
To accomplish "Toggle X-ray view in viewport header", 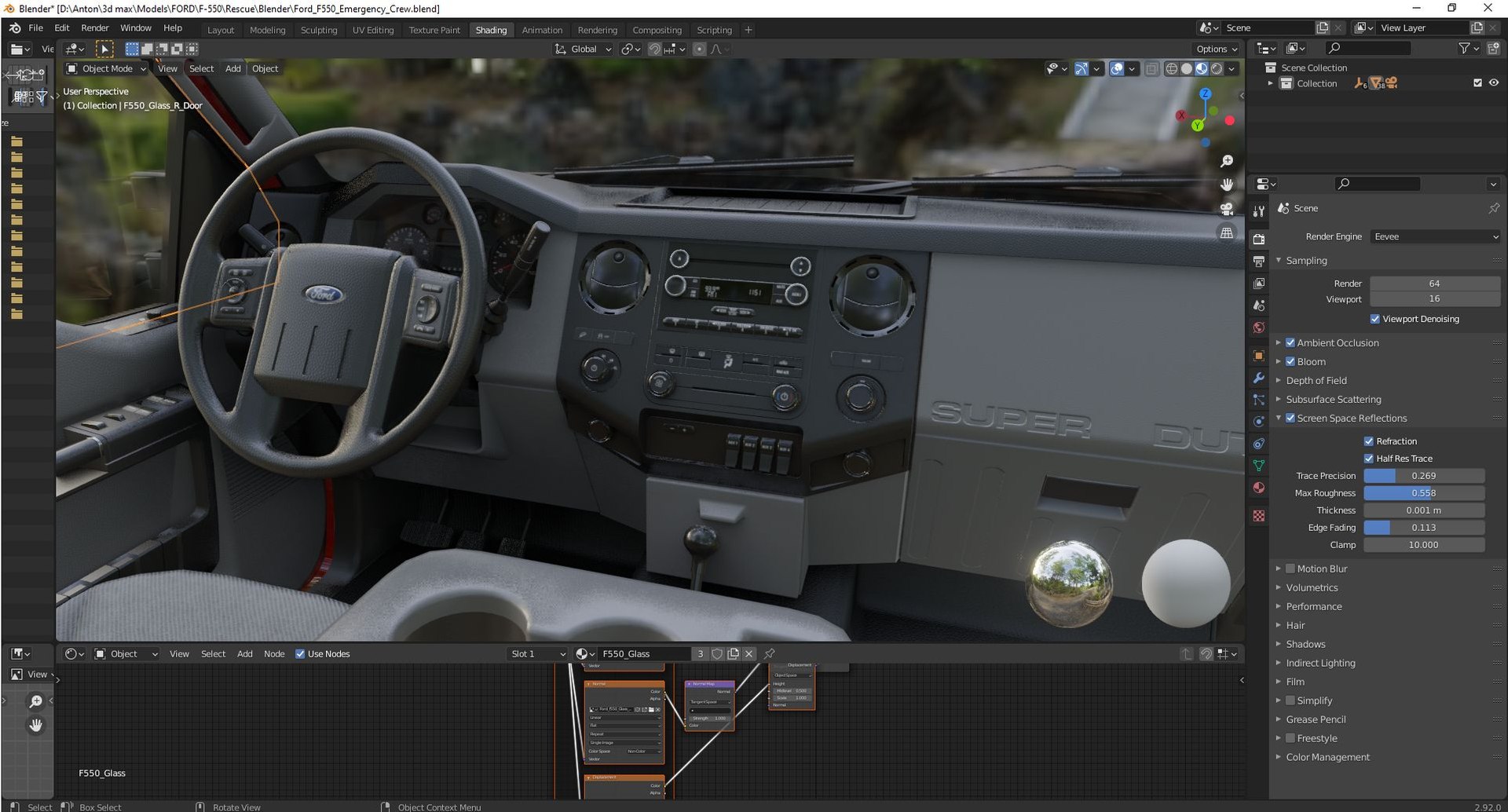I will pos(1151,69).
